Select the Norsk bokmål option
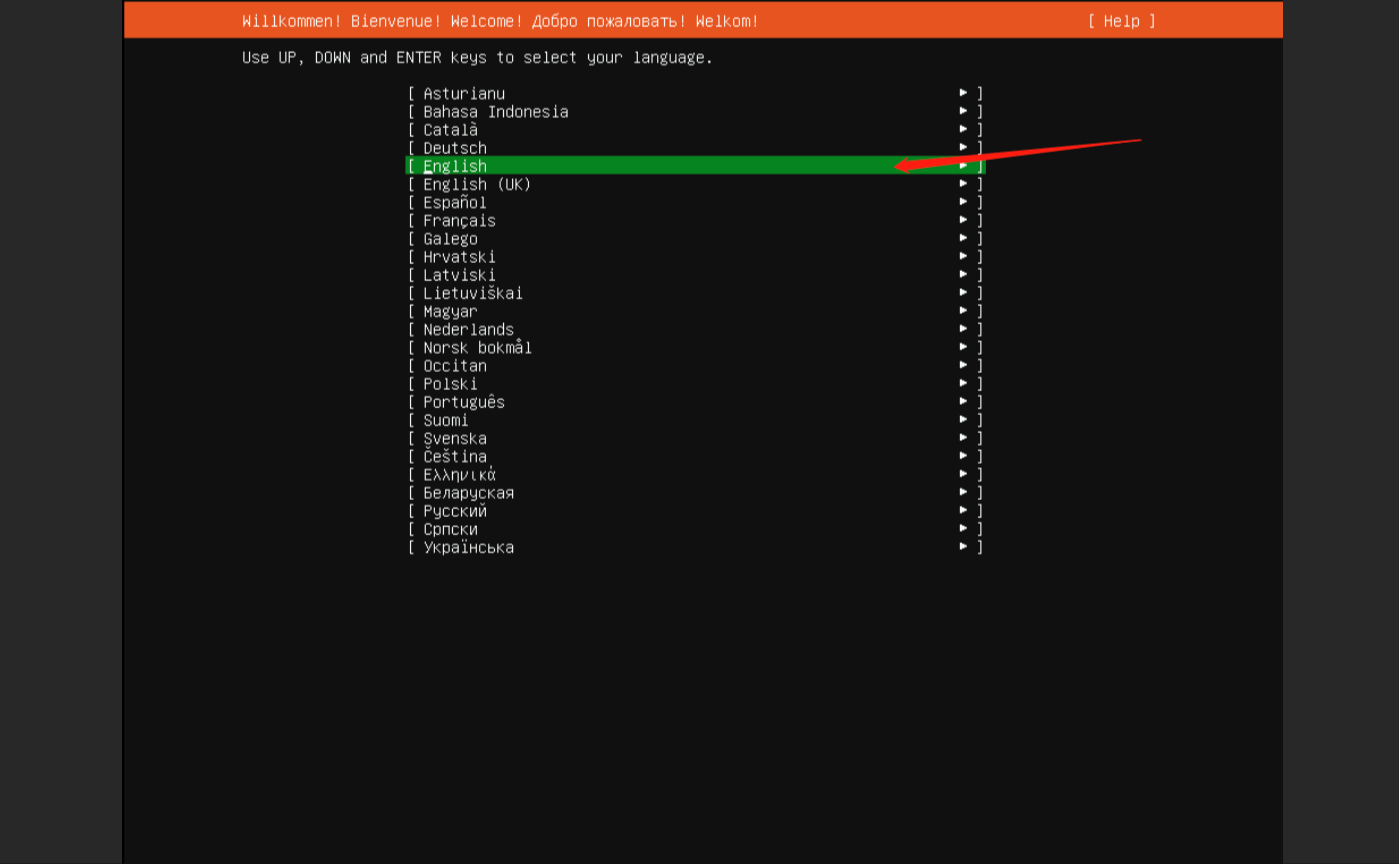1399x864 pixels. [696, 348]
